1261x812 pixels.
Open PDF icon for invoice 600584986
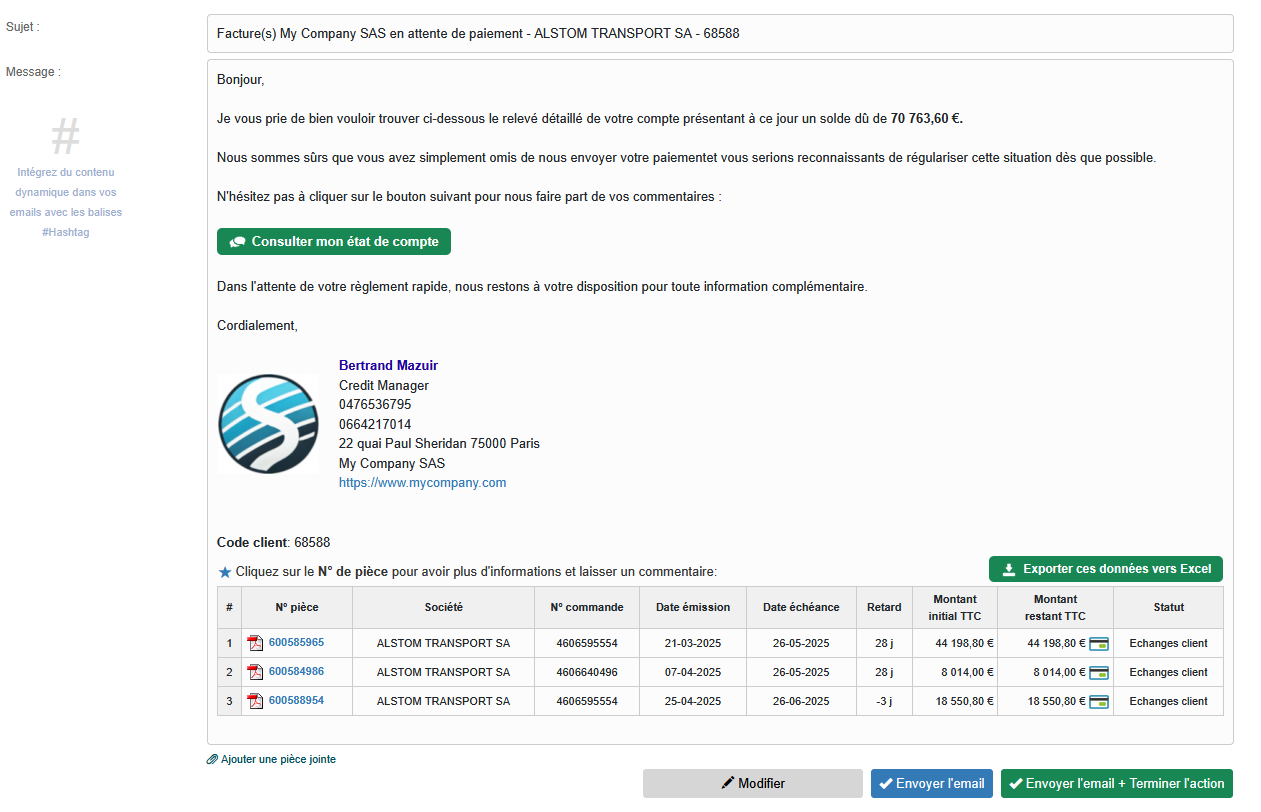point(256,672)
